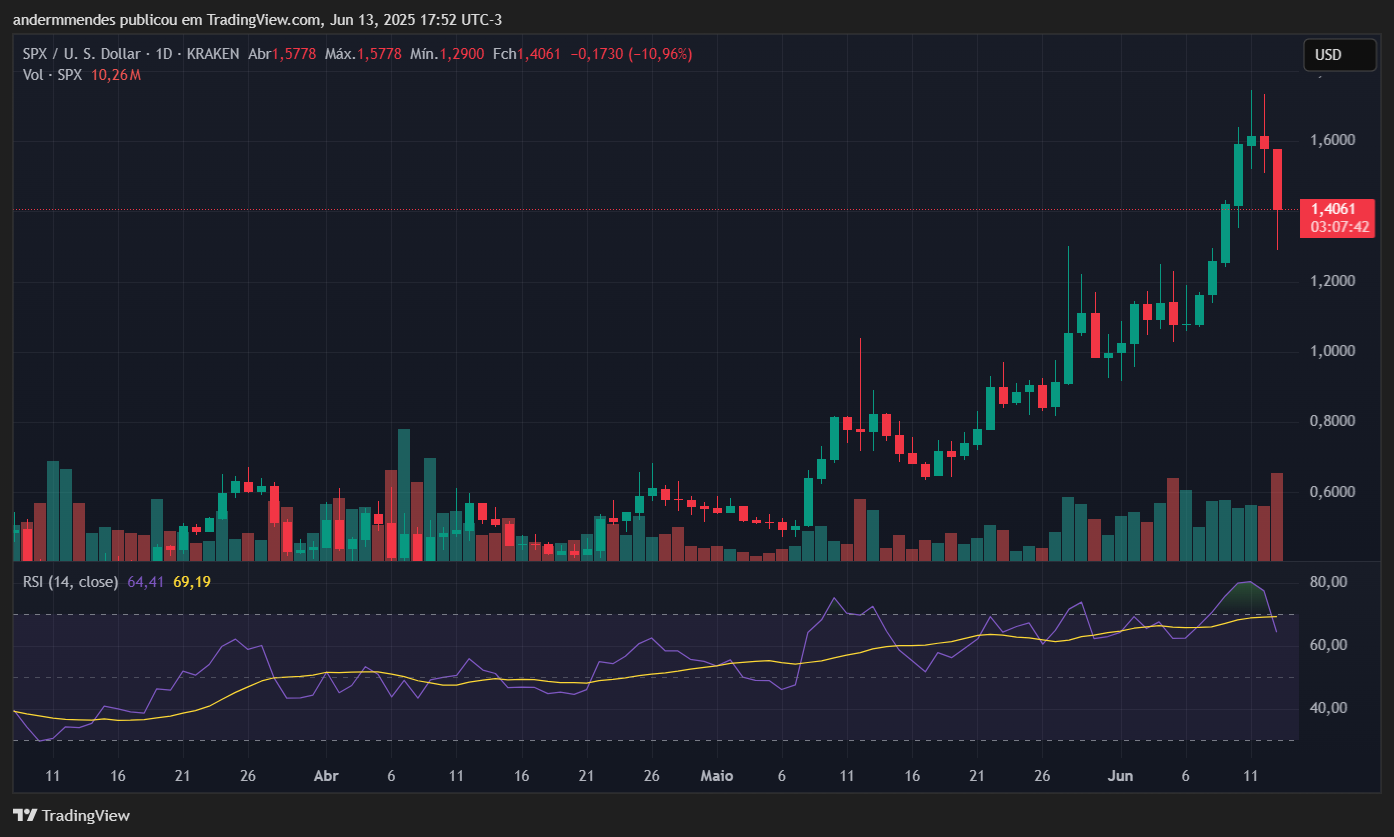Click the SPX / U. S. Dollar symbol title
This screenshot has width=1394, height=837.
pos(85,54)
